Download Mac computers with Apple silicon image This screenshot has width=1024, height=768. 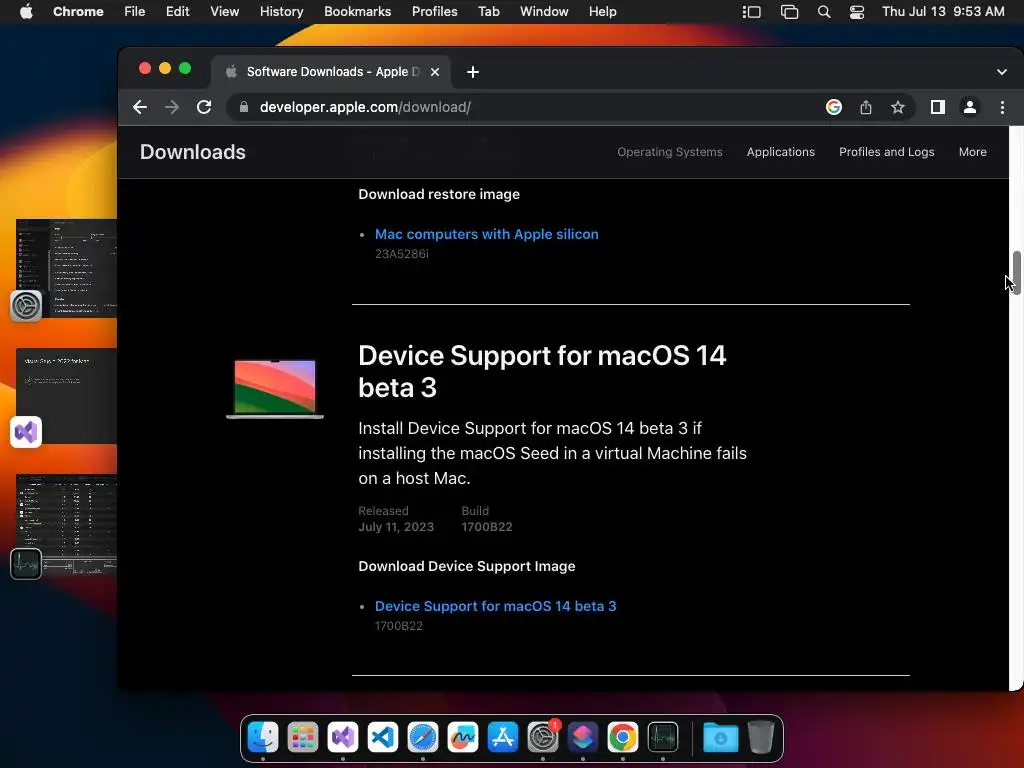pyautogui.click(x=487, y=234)
